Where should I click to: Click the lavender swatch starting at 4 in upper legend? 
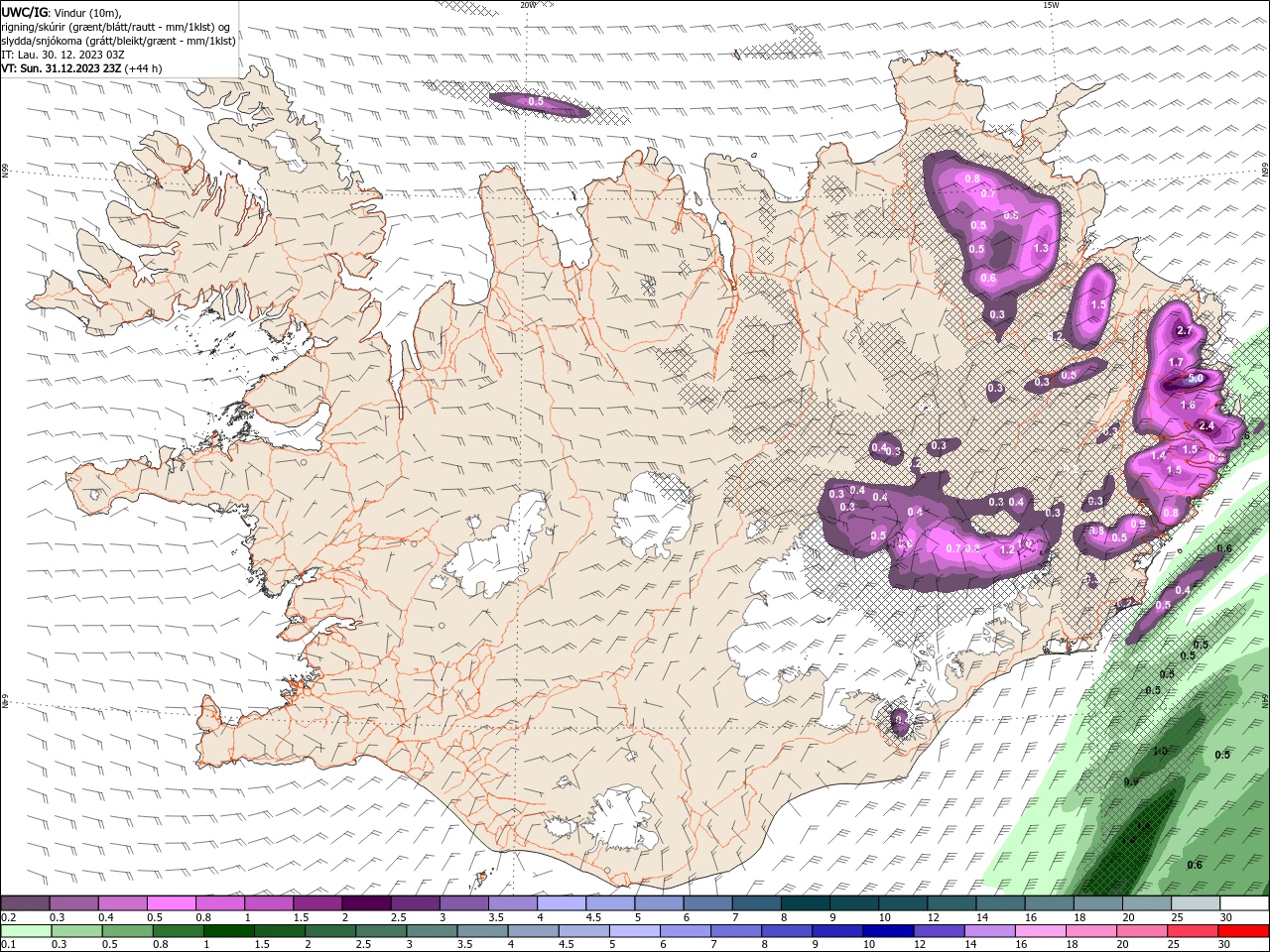click(x=562, y=902)
